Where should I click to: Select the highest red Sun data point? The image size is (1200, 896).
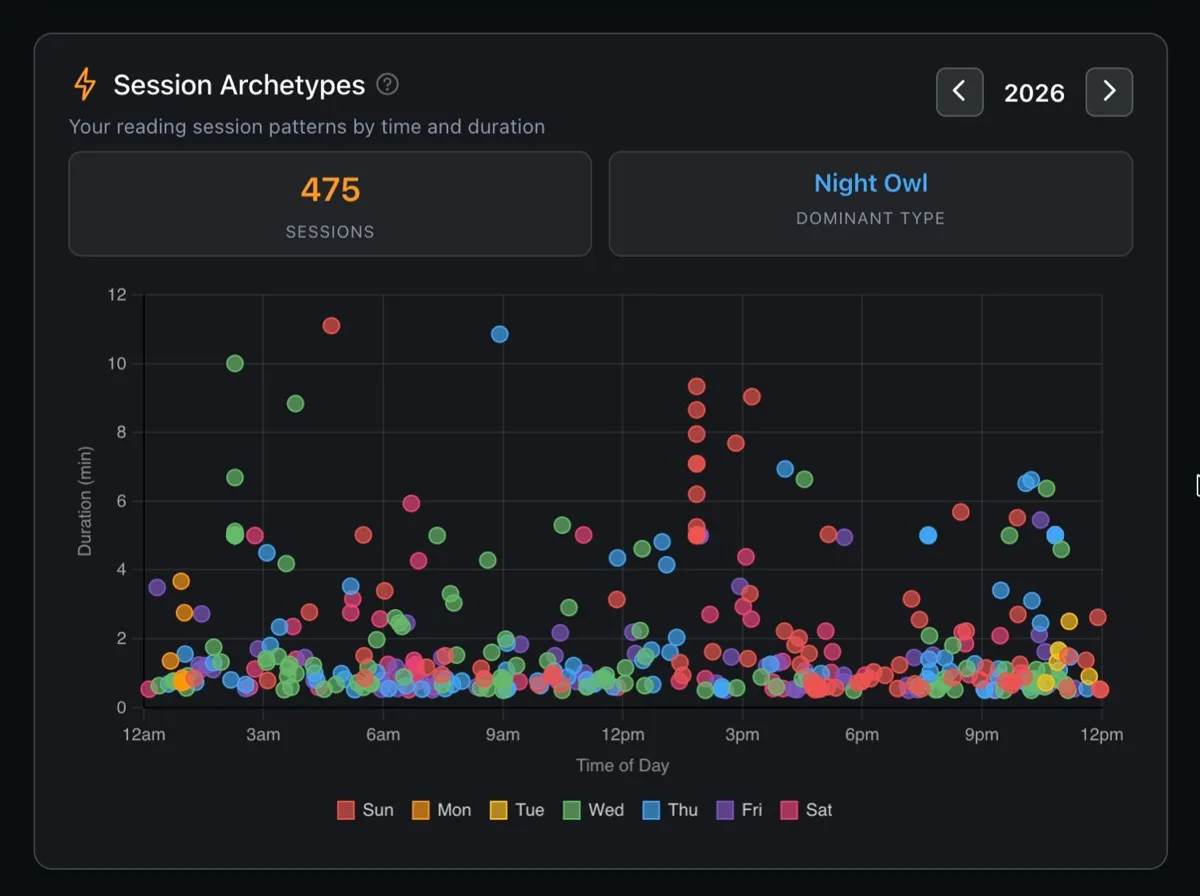tap(331, 325)
